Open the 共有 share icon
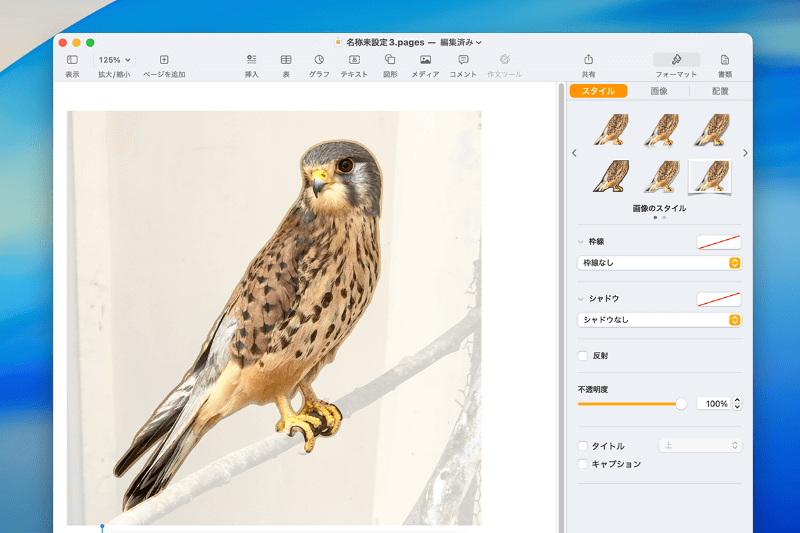Image resolution: width=800 pixels, height=533 pixels. (588, 60)
